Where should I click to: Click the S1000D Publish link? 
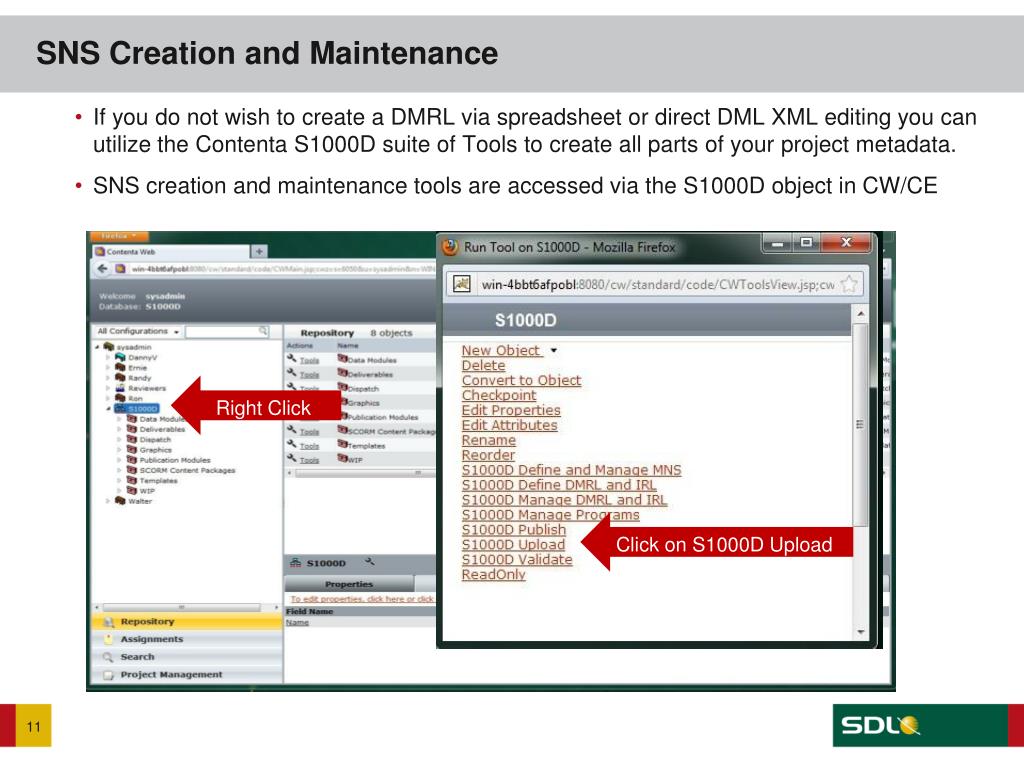coord(514,530)
